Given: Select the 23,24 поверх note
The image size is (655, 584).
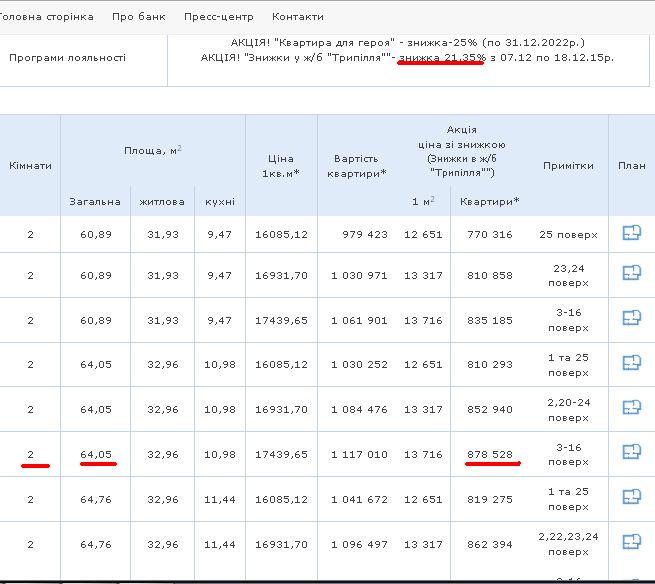Looking at the screenshot, I should [x=569, y=276].
